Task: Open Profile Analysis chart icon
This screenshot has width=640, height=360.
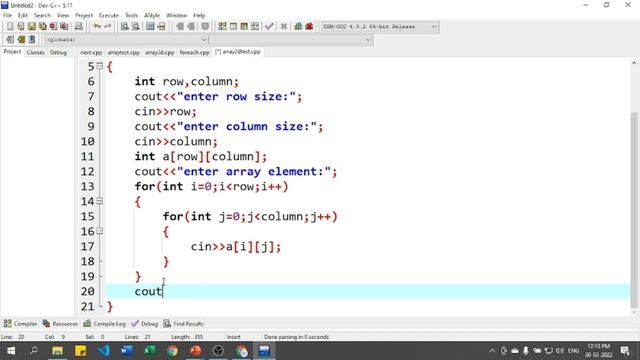Action: tap(298, 27)
